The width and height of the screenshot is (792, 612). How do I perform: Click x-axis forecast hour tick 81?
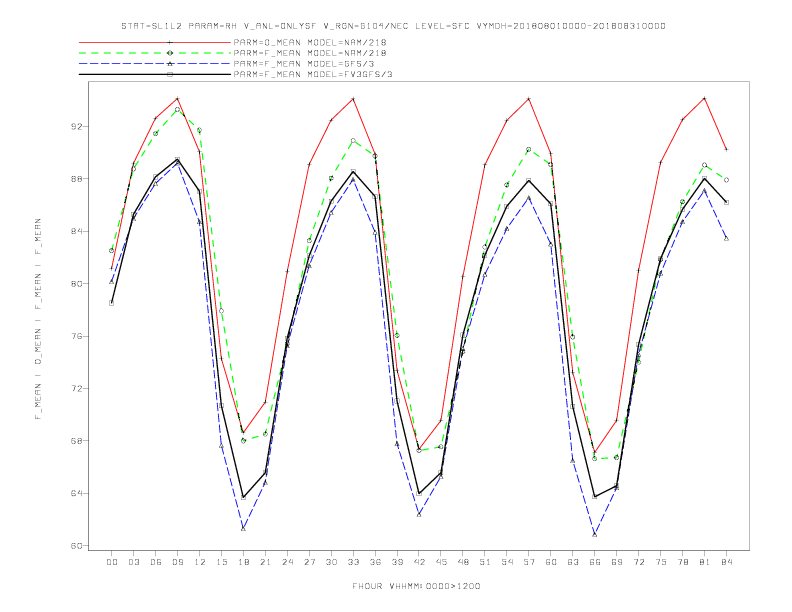[705, 562]
